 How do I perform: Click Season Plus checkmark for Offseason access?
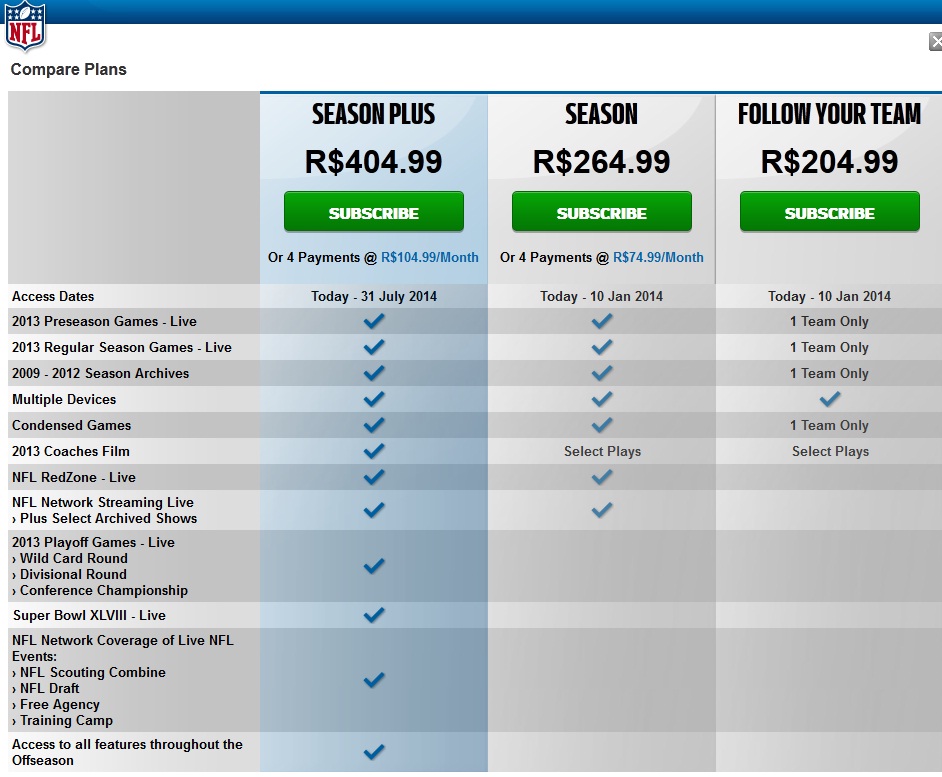[374, 751]
